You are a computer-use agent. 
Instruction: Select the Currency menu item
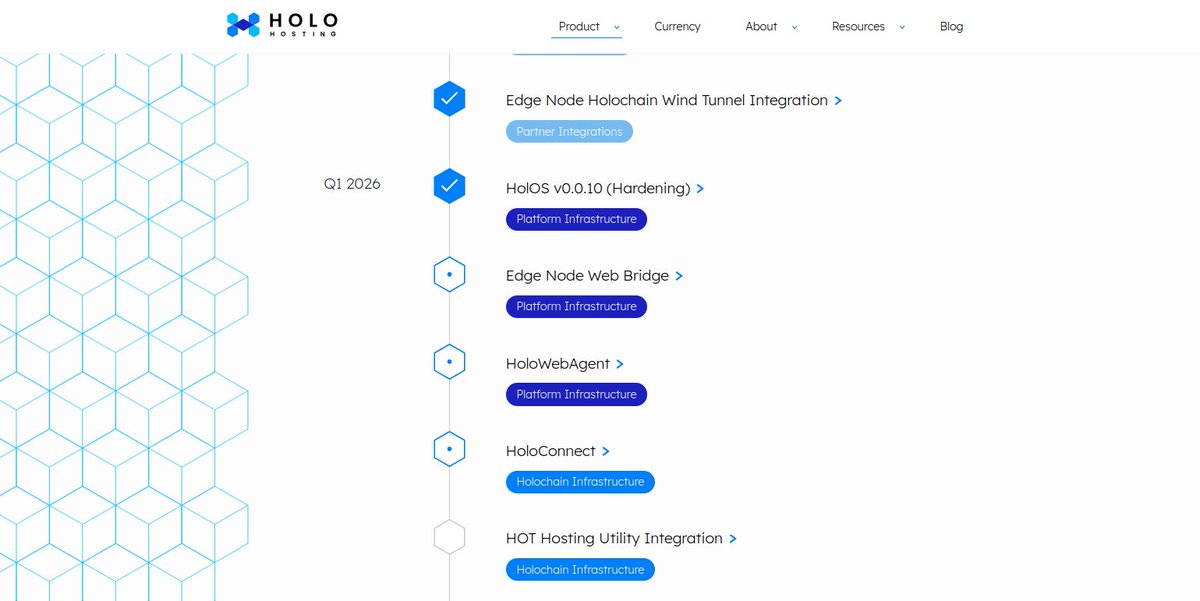pos(677,27)
